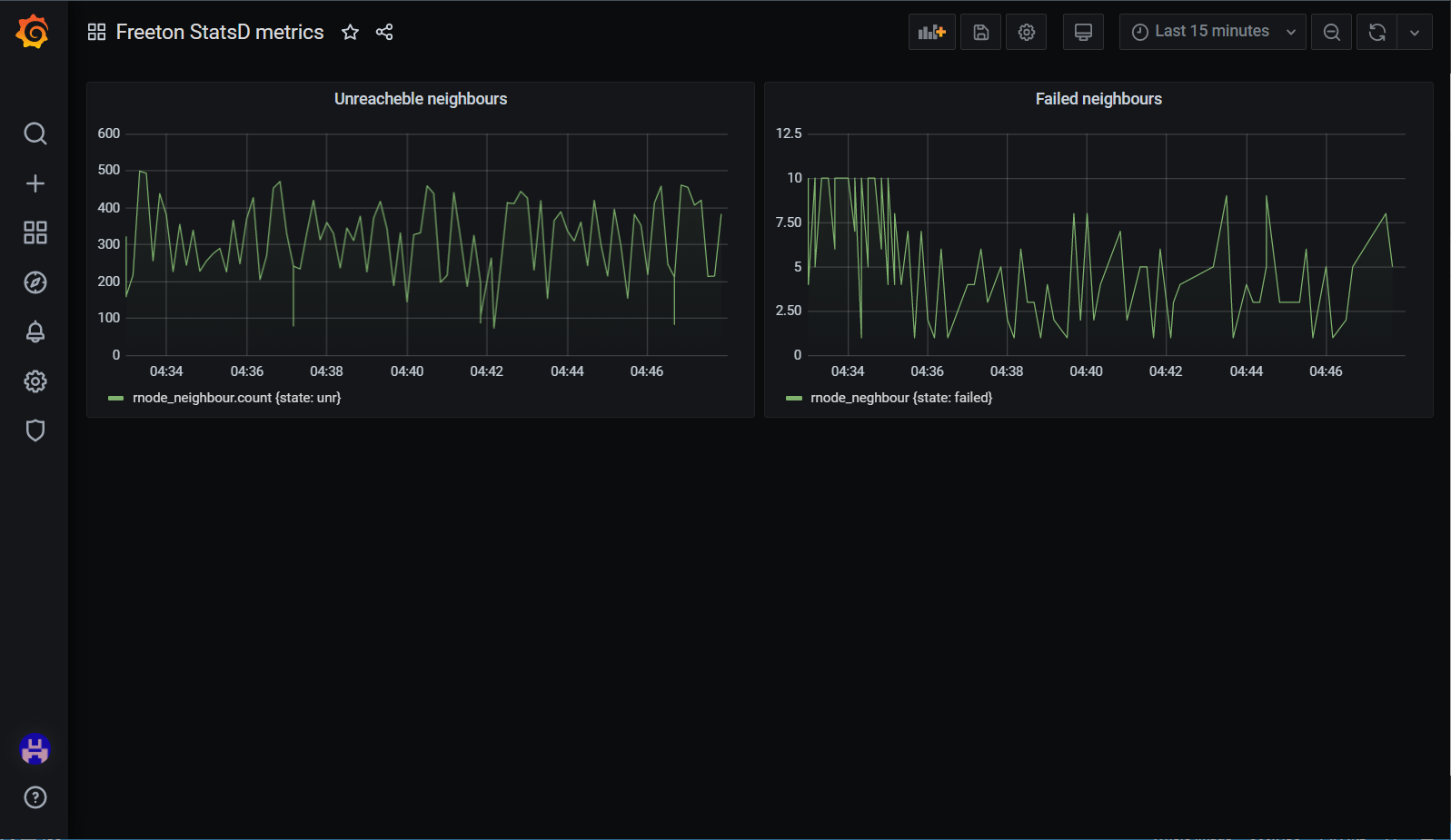Save the dashboard with disk icon
Screen dimensions: 1451x840
click(x=980, y=32)
